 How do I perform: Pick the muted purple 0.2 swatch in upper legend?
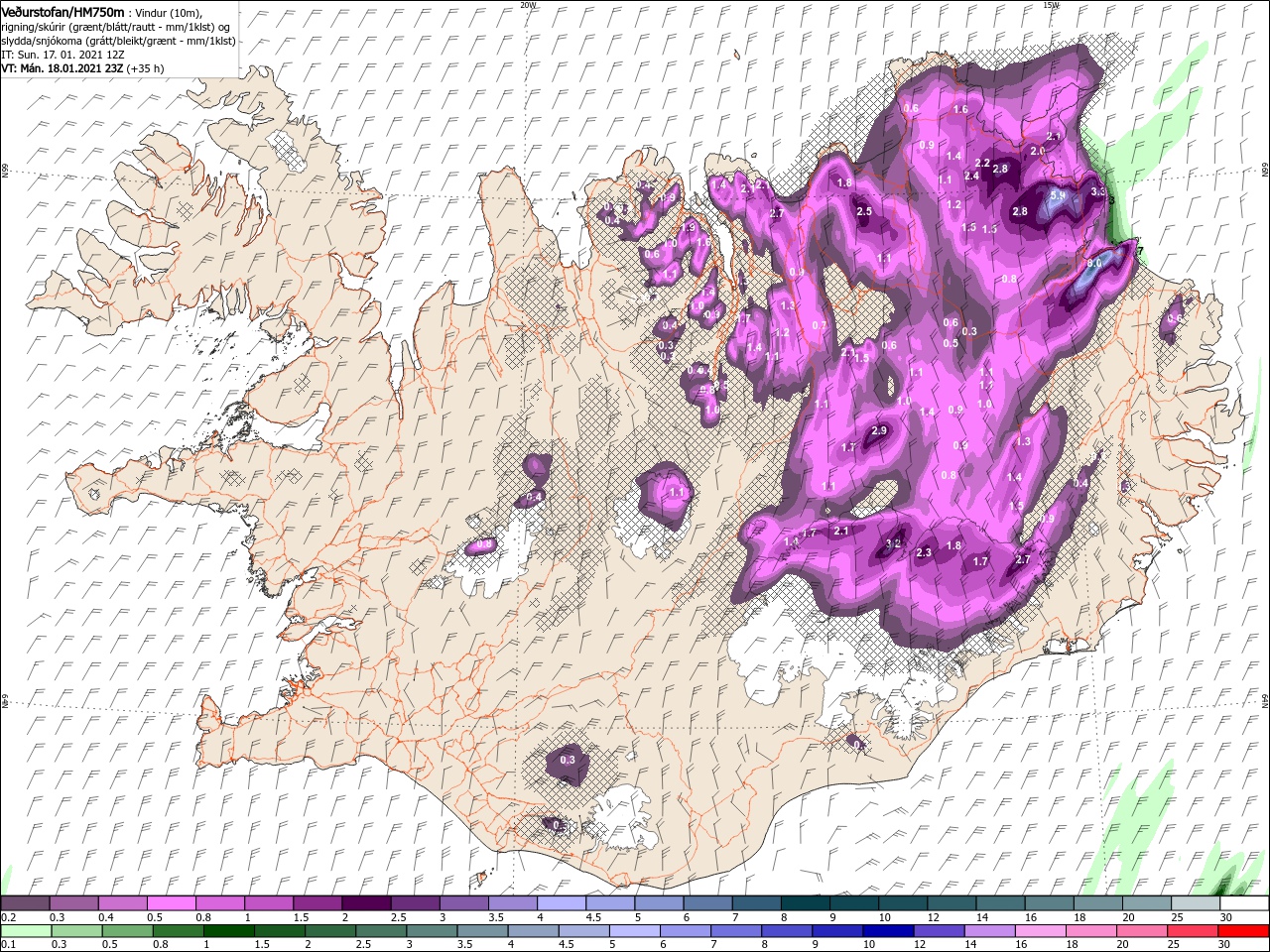tap(25, 903)
